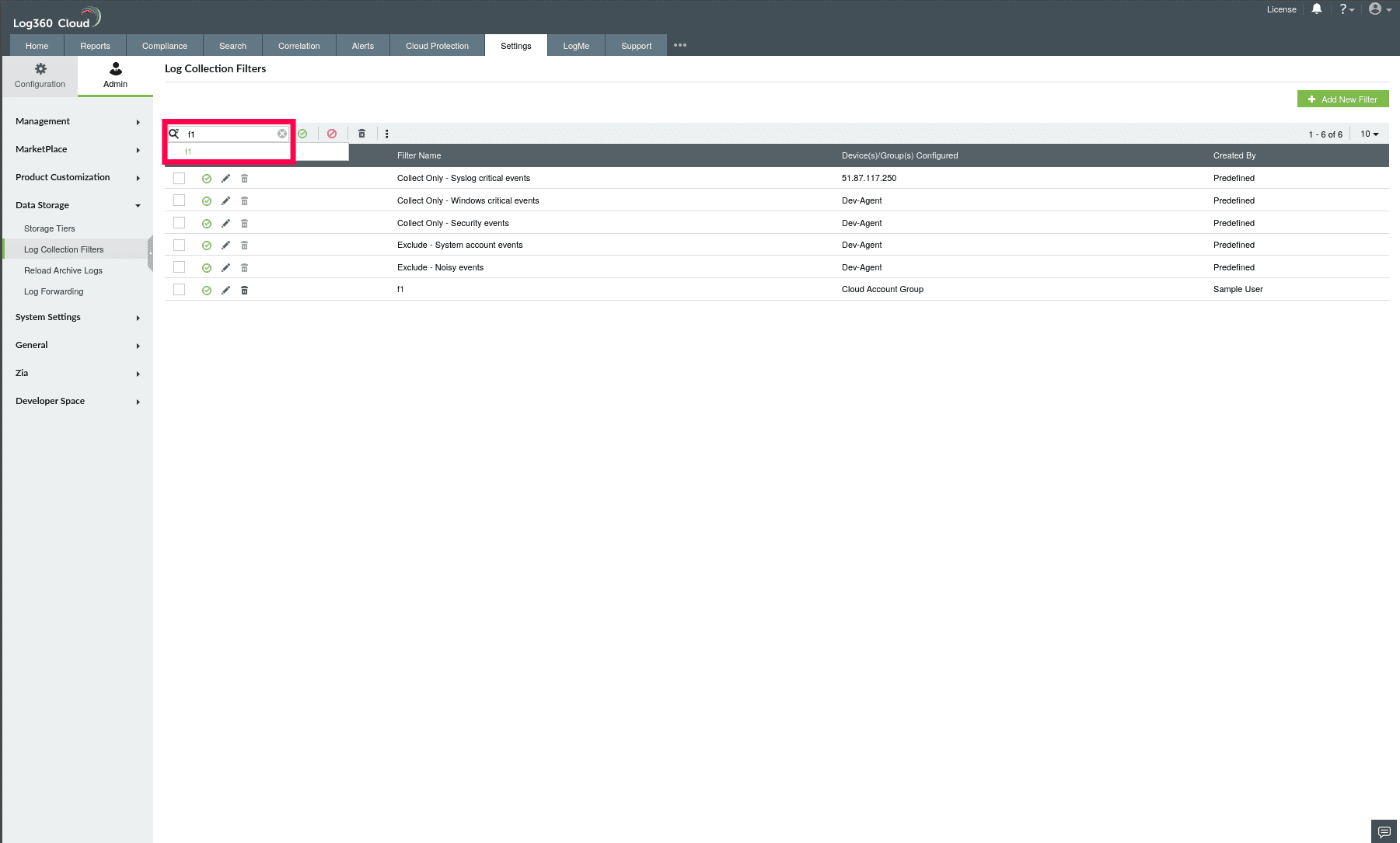Enable selected filters via green check toolbar icon
This screenshot has height=843, width=1400.
click(x=303, y=134)
